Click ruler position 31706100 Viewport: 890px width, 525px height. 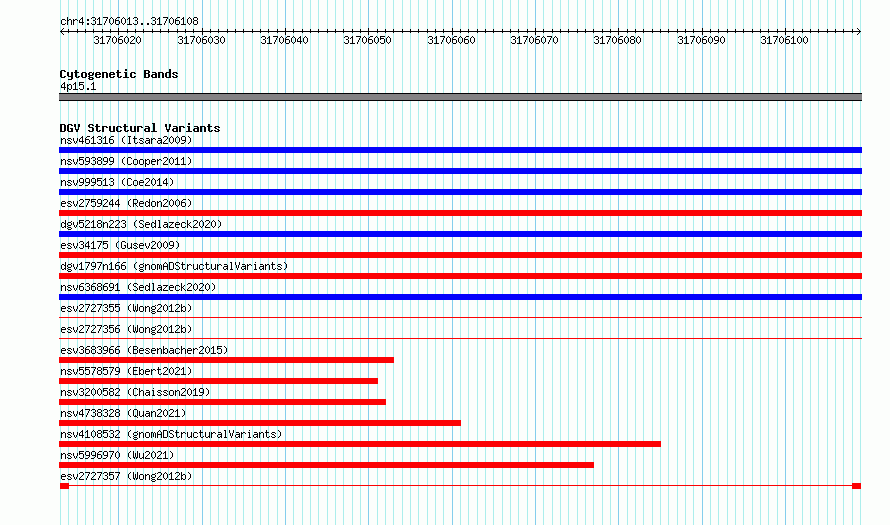[784, 40]
